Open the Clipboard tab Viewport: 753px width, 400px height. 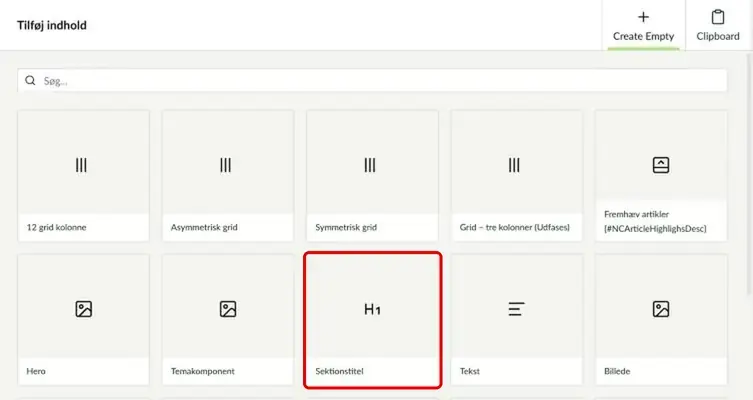[x=718, y=25]
